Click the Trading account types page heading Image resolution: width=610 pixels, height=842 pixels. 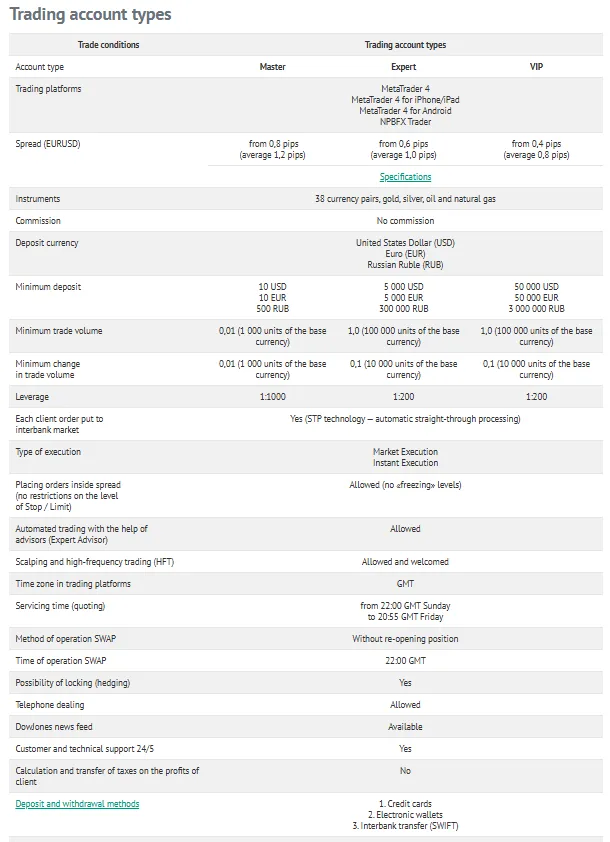tap(90, 15)
